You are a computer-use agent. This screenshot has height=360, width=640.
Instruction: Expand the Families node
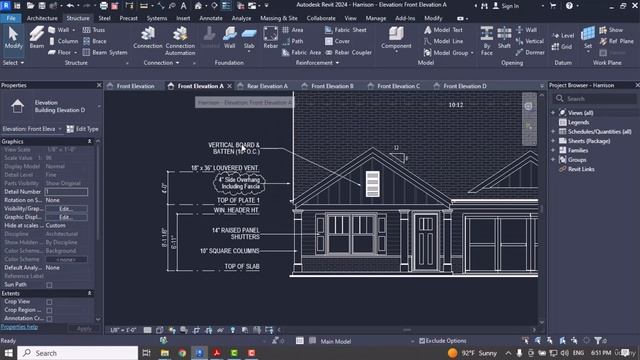click(x=553, y=150)
